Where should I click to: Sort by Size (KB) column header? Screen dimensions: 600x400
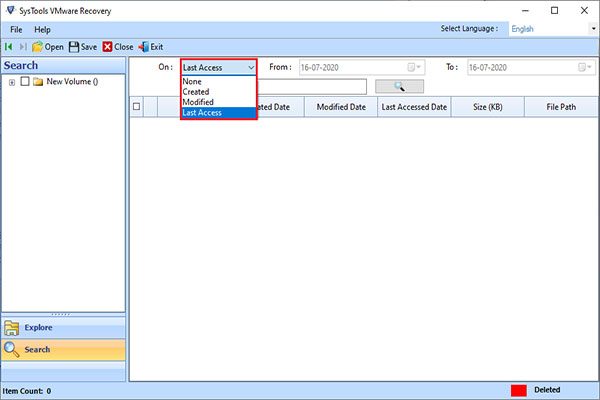pyautogui.click(x=488, y=107)
